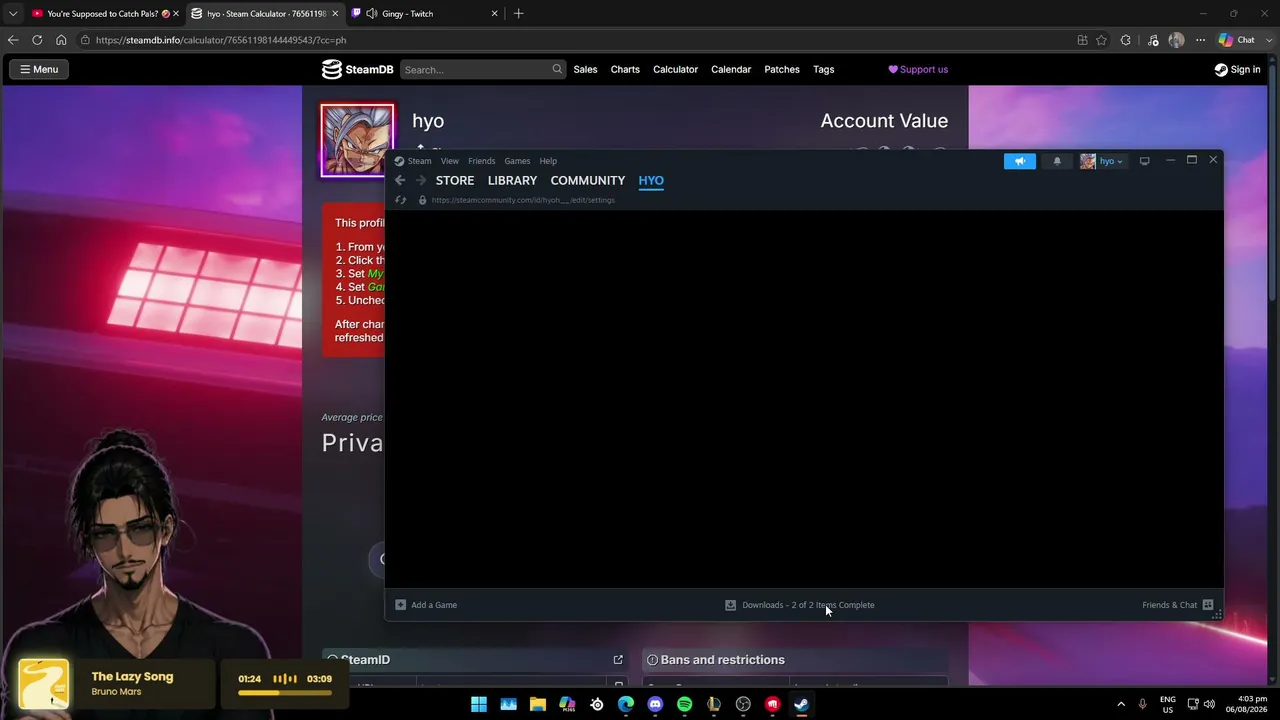The image size is (1280, 720).
Task: Open SteamDB Tags page
Action: pyautogui.click(x=824, y=69)
